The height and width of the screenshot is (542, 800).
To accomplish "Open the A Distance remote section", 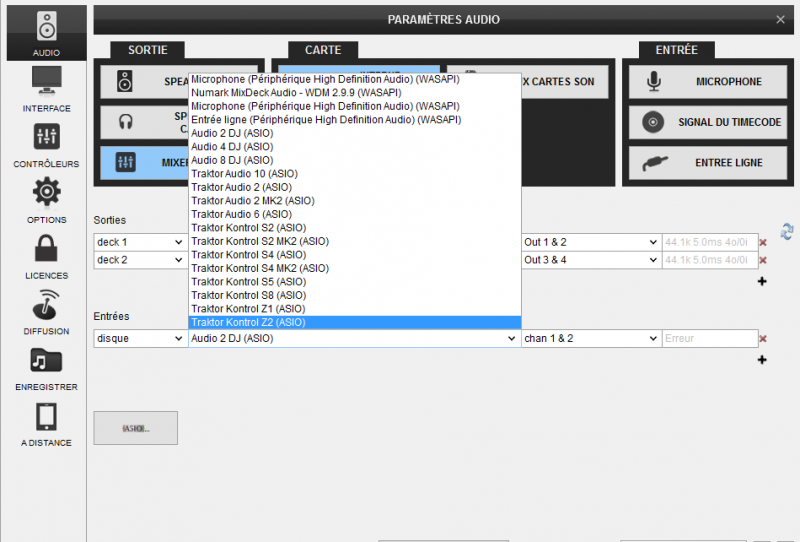I will click(46, 424).
